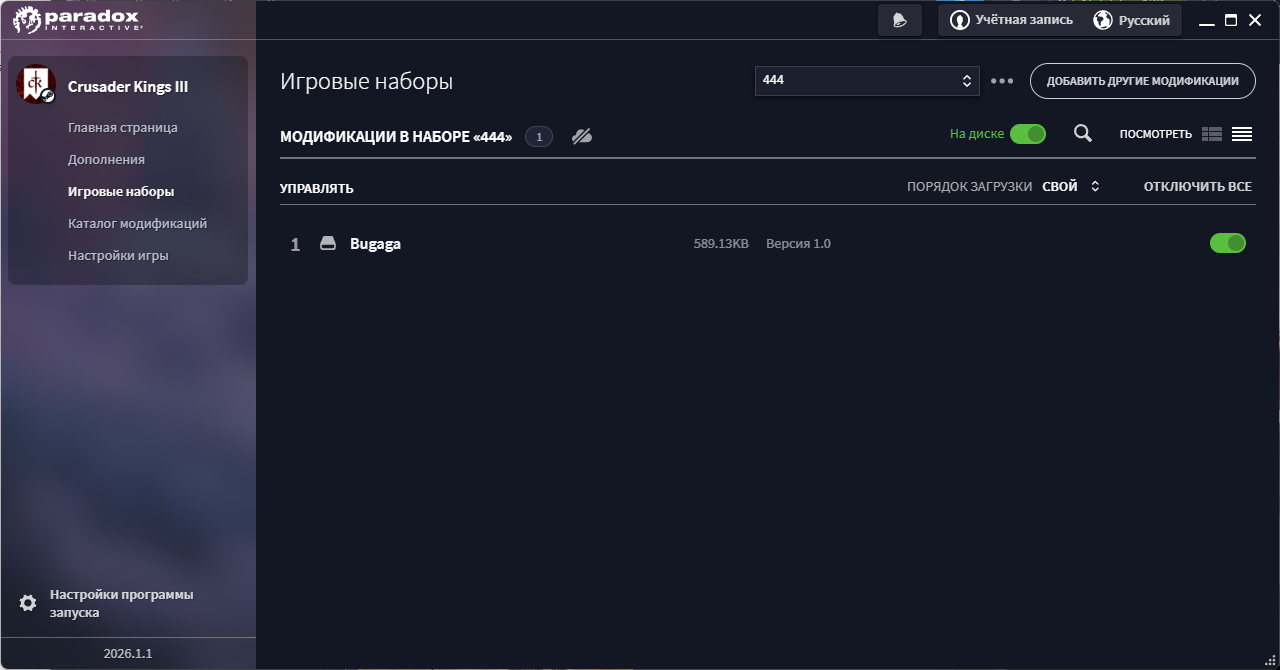Click the Crusader Kings III game icon

coord(36,85)
